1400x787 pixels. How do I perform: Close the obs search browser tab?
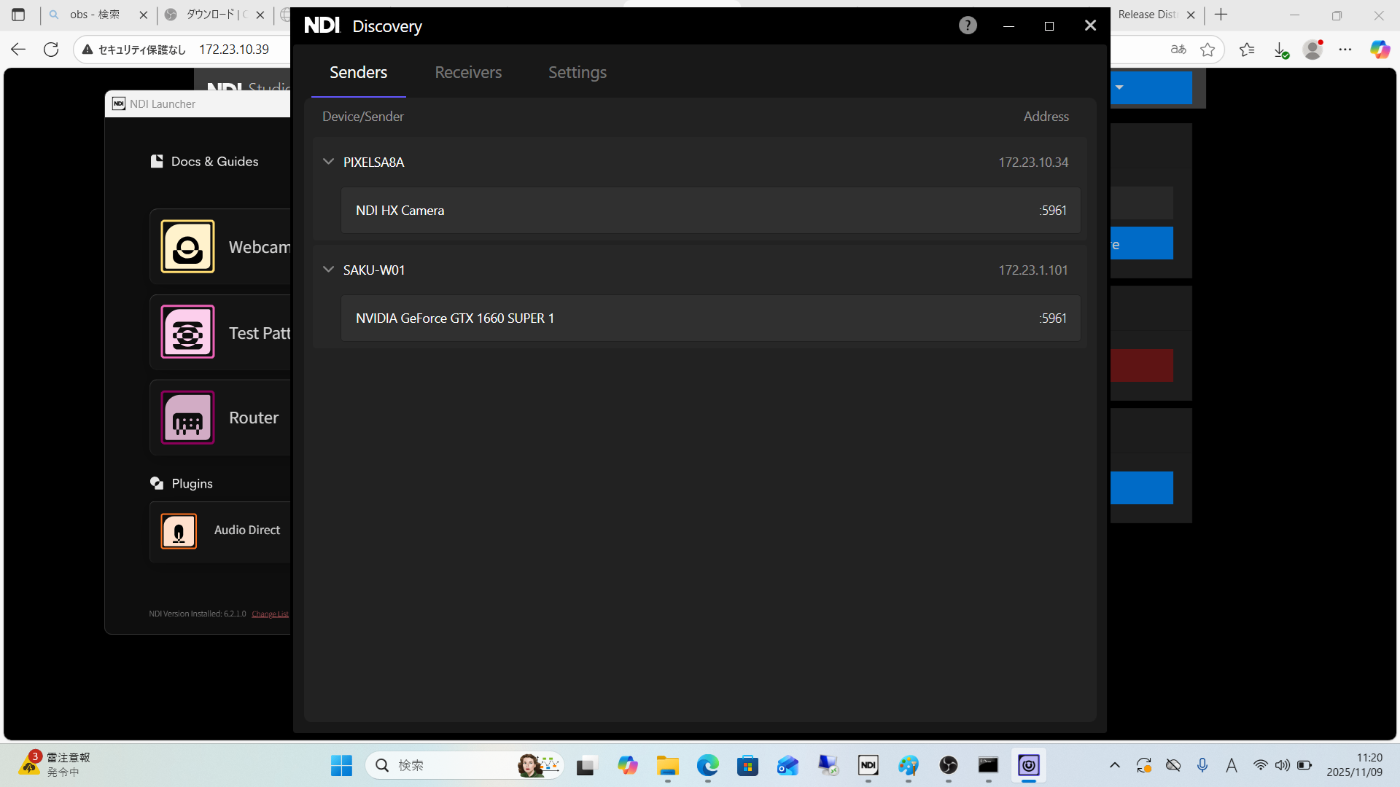click(142, 15)
